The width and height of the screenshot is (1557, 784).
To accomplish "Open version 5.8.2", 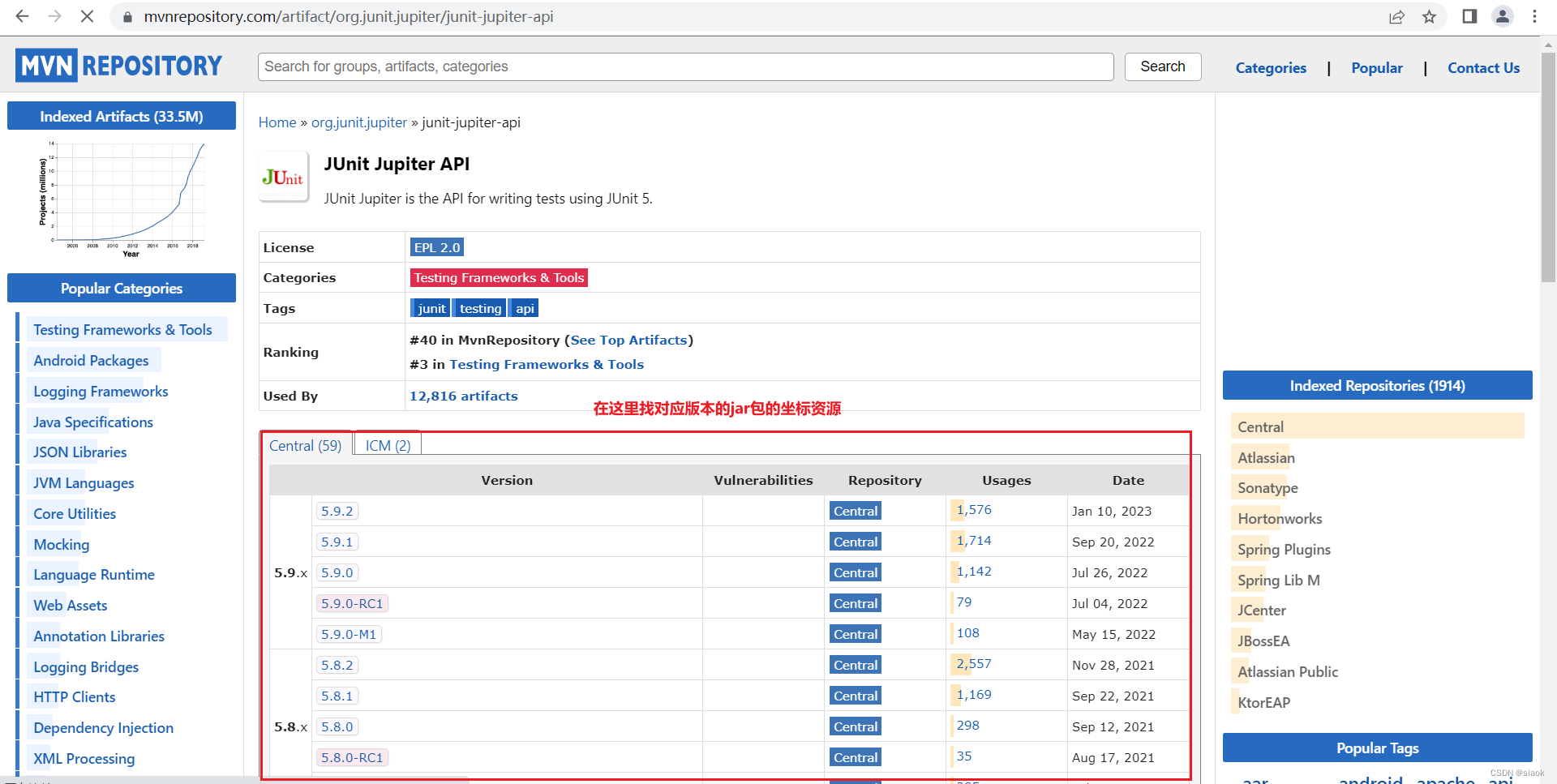I will pos(337,665).
